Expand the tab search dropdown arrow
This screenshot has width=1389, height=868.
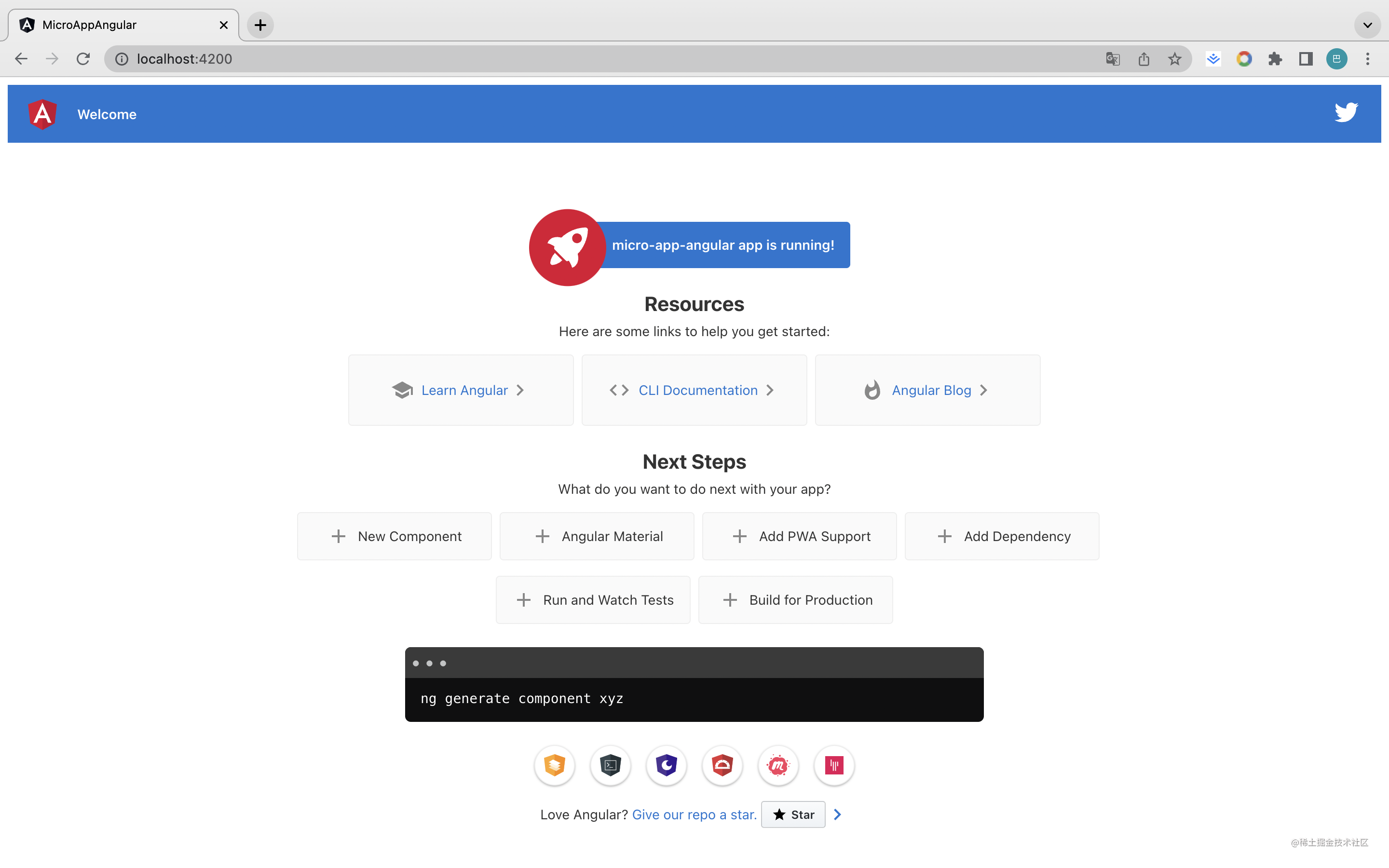coord(1367,25)
